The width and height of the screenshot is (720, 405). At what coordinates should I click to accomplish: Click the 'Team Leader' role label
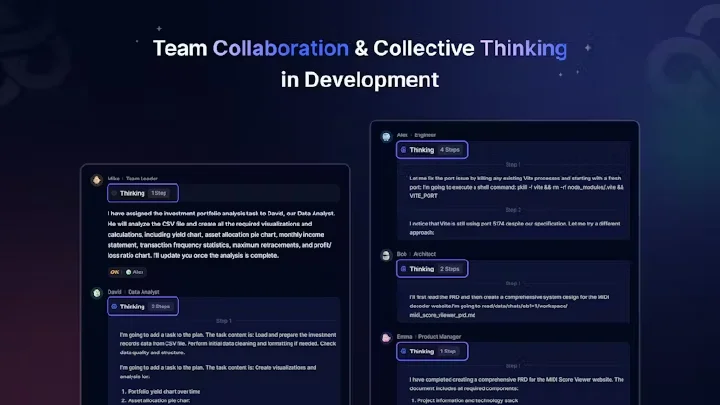[x=142, y=178]
